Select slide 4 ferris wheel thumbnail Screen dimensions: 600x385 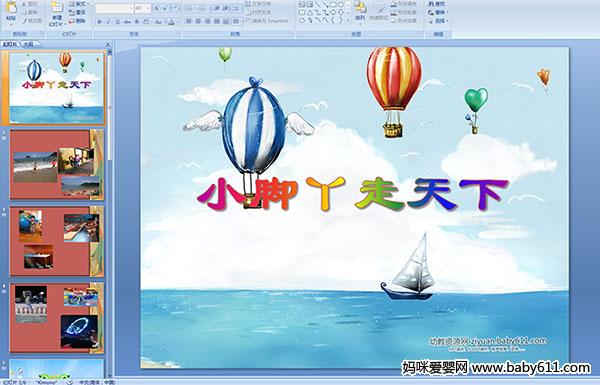coord(57,318)
